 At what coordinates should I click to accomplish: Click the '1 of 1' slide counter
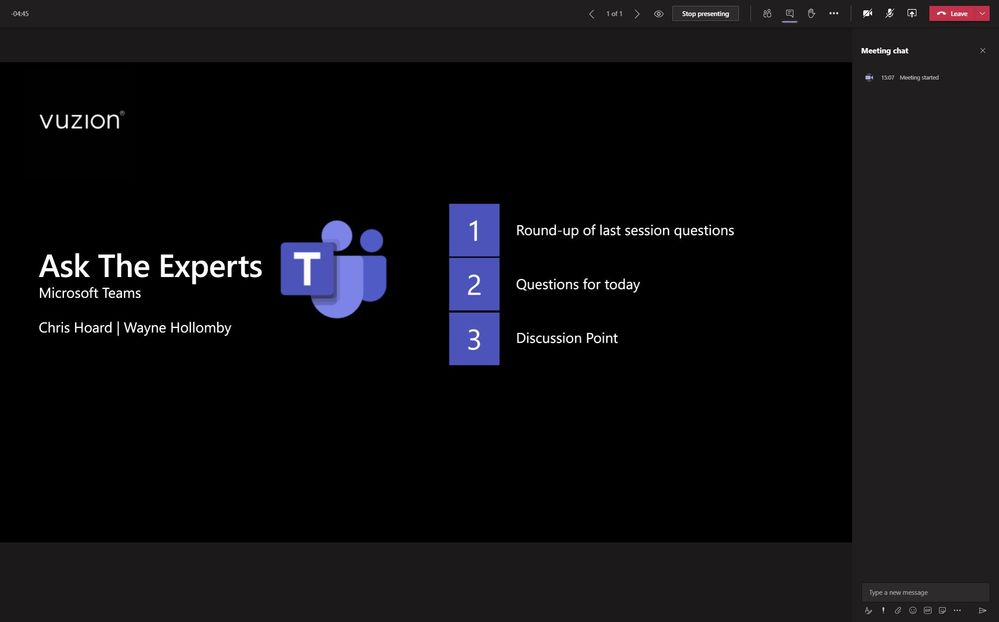tap(614, 13)
